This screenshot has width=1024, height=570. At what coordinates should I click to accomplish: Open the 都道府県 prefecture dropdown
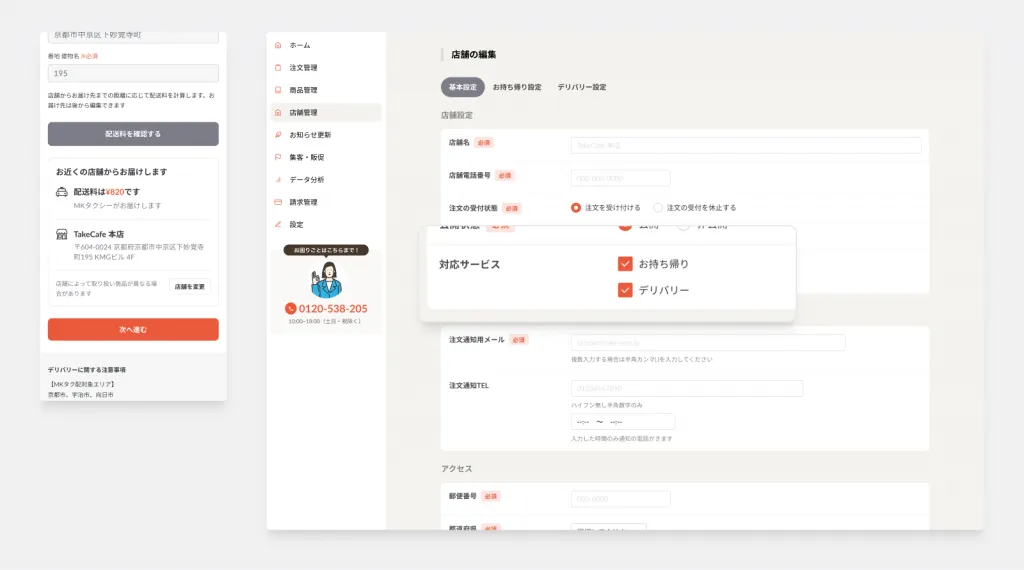click(x=608, y=526)
